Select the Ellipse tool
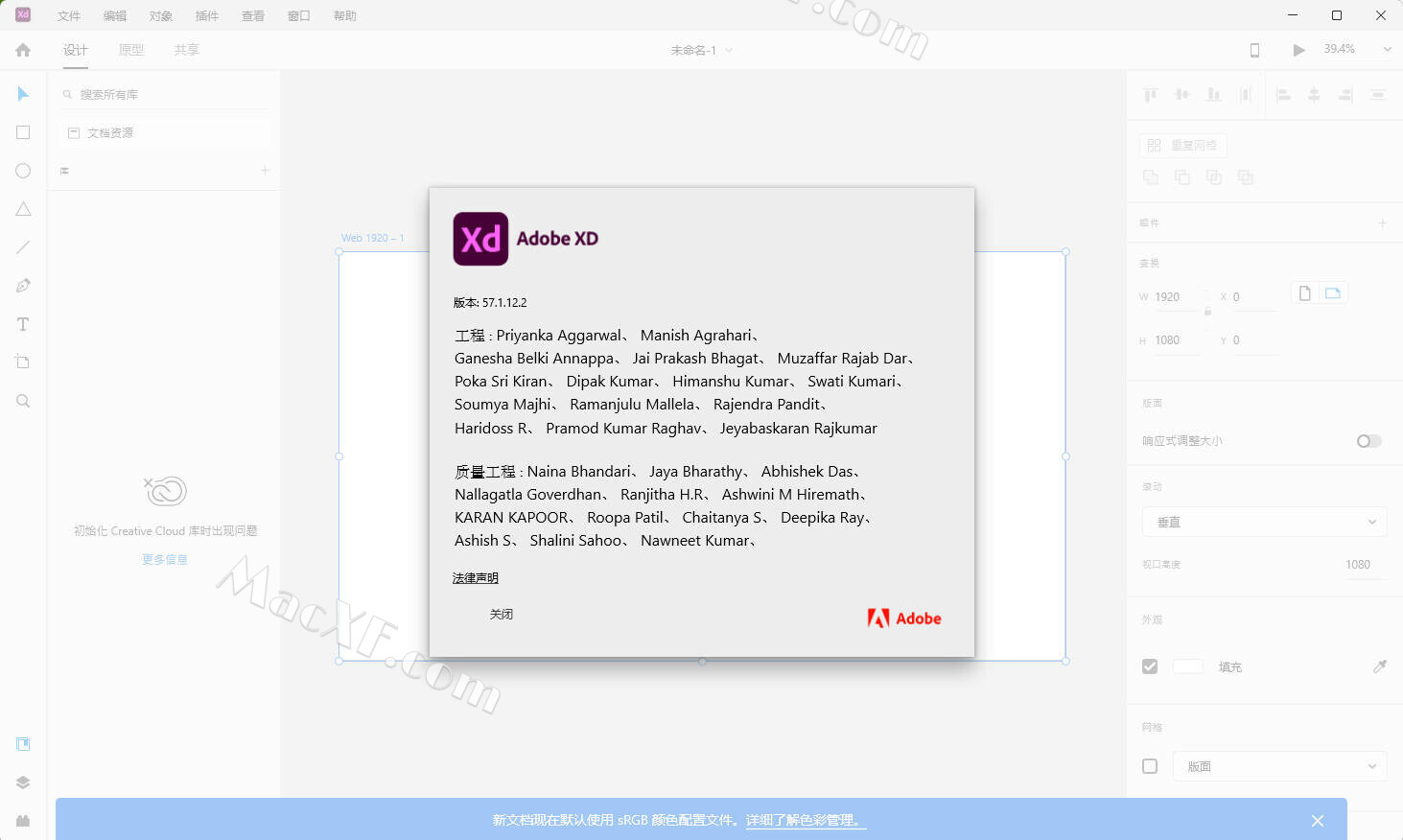 pyautogui.click(x=23, y=171)
